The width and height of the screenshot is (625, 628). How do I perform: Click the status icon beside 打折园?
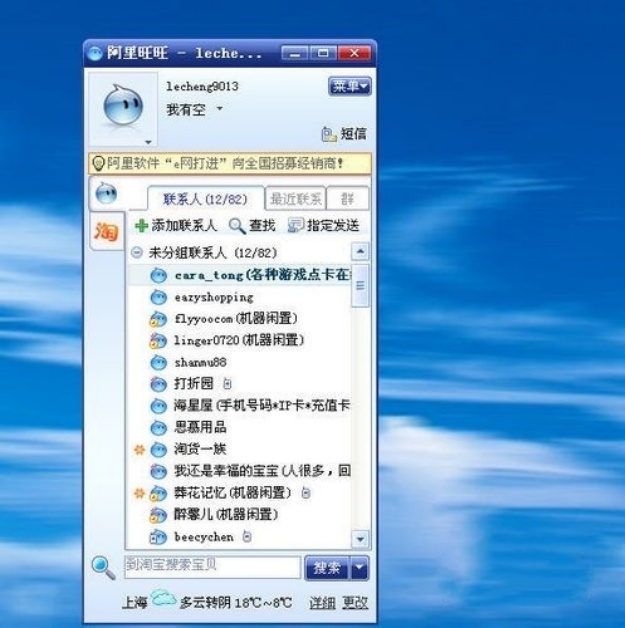[x=158, y=384]
